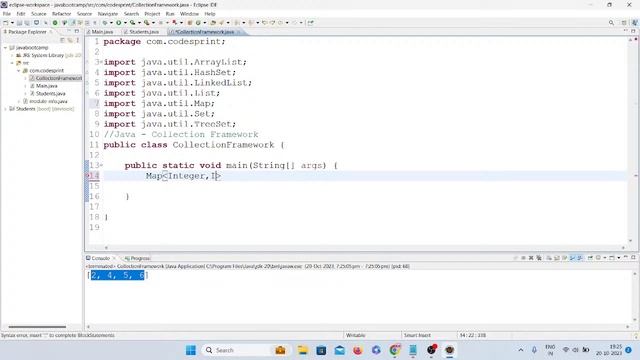Collapse the com.codesprint package node
640x360 pixels.
pyautogui.click(x=19, y=71)
